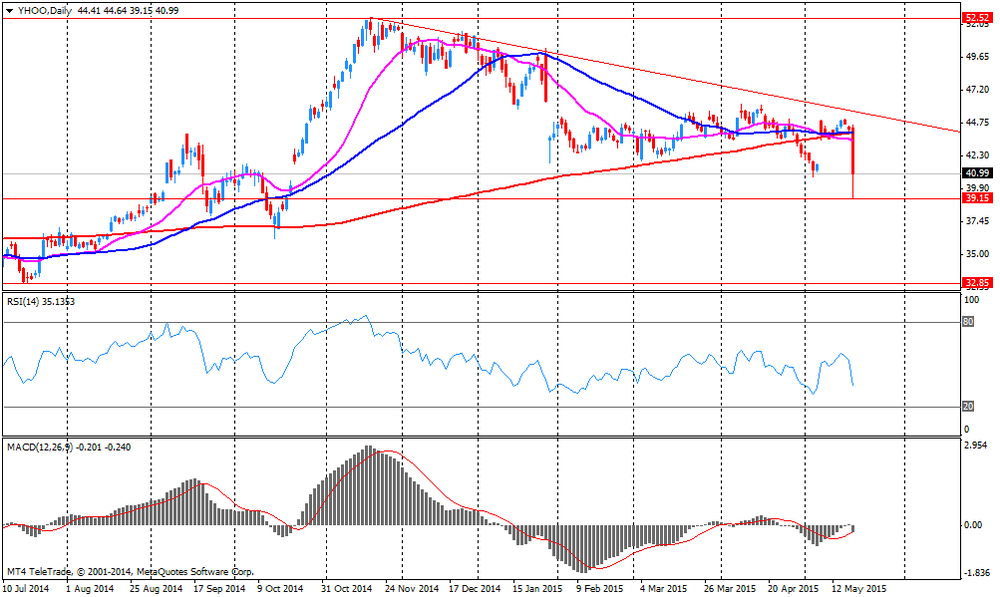Click the 20 Apr 2015 date label
The width and height of the screenshot is (1000, 597).
[x=793, y=588]
